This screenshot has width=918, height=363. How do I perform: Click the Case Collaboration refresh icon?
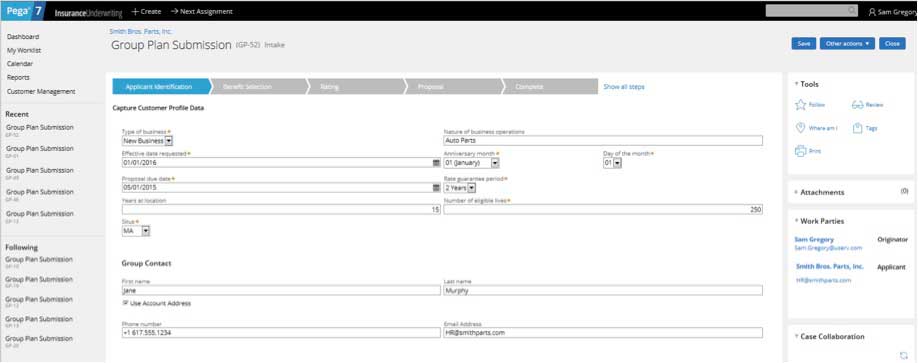coord(904,355)
